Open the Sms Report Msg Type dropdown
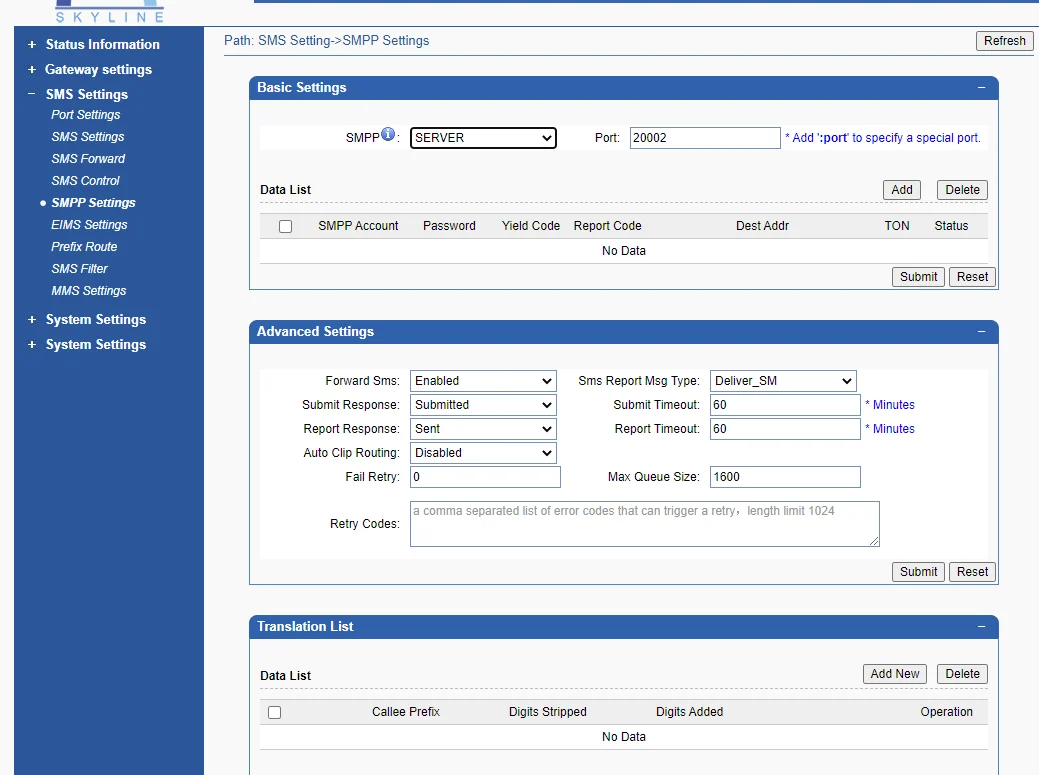1039x775 pixels. (783, 381)
